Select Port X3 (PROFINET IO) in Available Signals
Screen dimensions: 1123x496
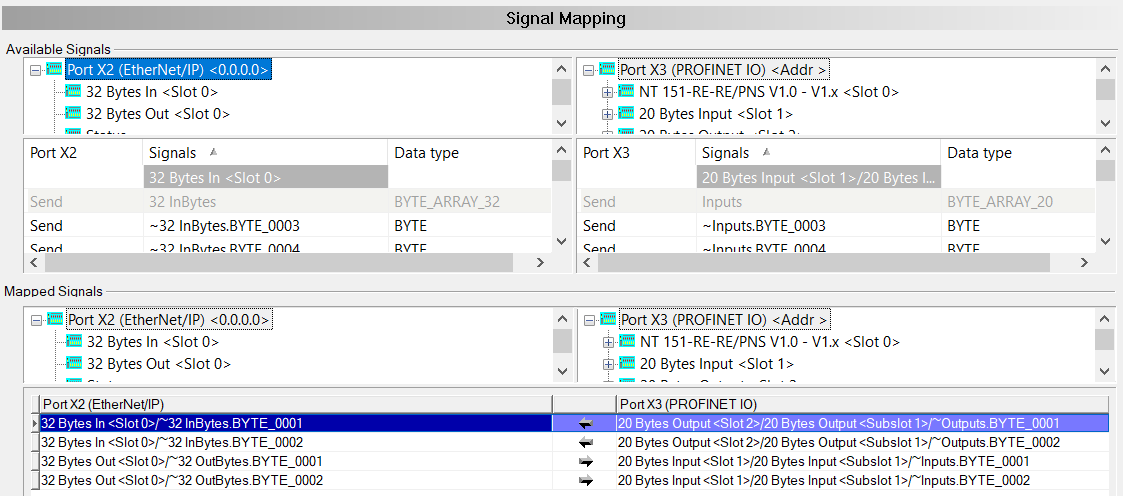click(723, 69)
